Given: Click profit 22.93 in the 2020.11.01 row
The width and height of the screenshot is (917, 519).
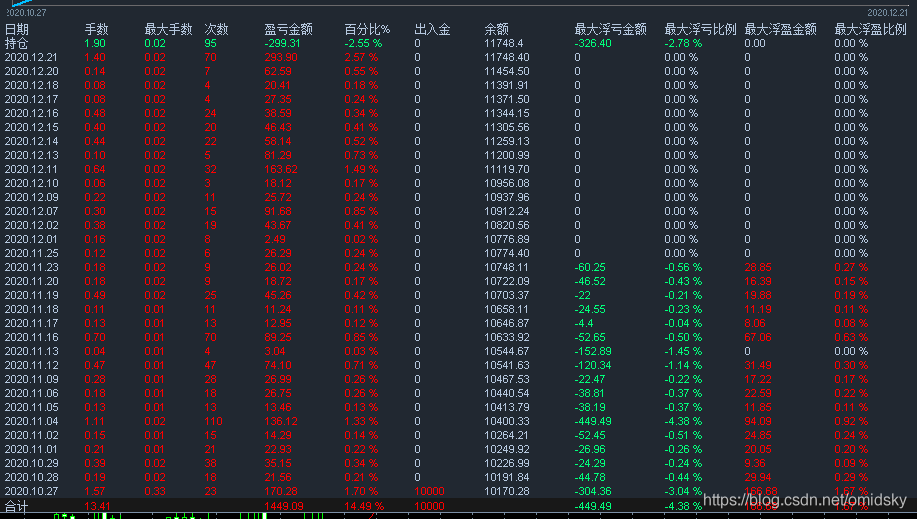Looking at the screenshot, I should (278, 449).
